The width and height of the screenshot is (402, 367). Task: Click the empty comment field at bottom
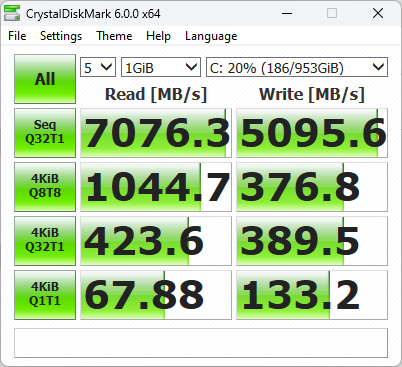pyautogui.click(x=201, y=343)
